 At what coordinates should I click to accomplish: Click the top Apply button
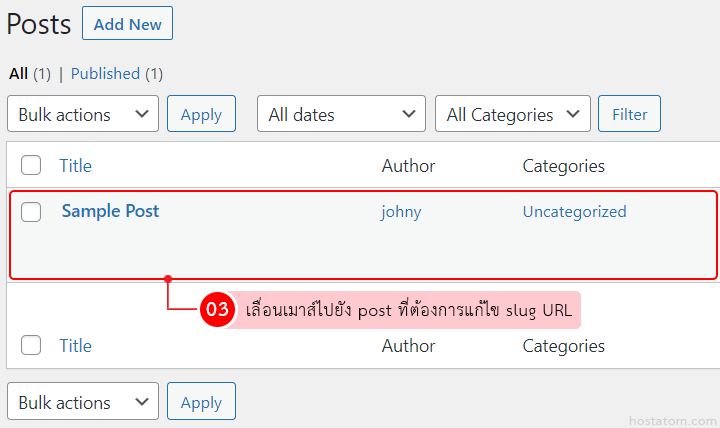click(x=201, y=114)
